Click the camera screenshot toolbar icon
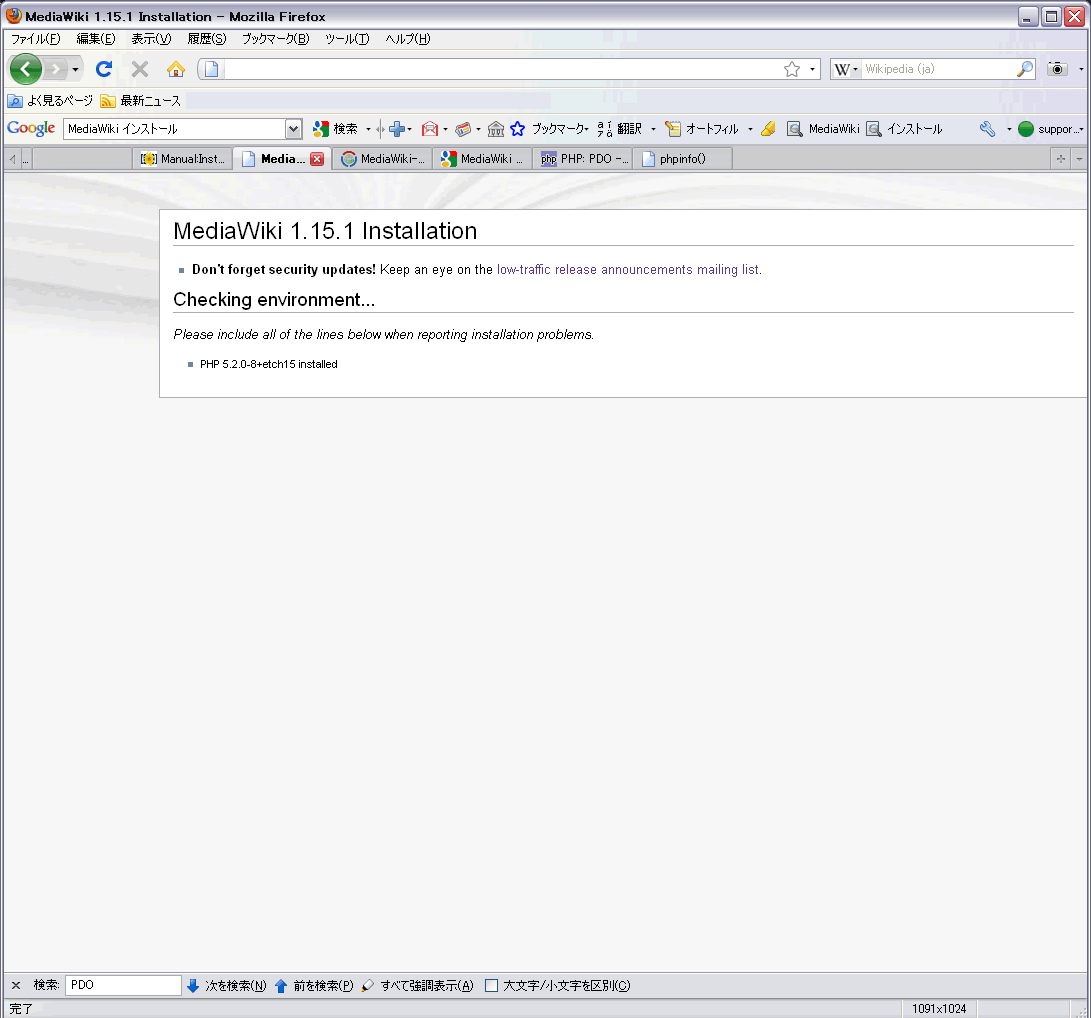The image size is (1091, 1018). pos(1058,69)
